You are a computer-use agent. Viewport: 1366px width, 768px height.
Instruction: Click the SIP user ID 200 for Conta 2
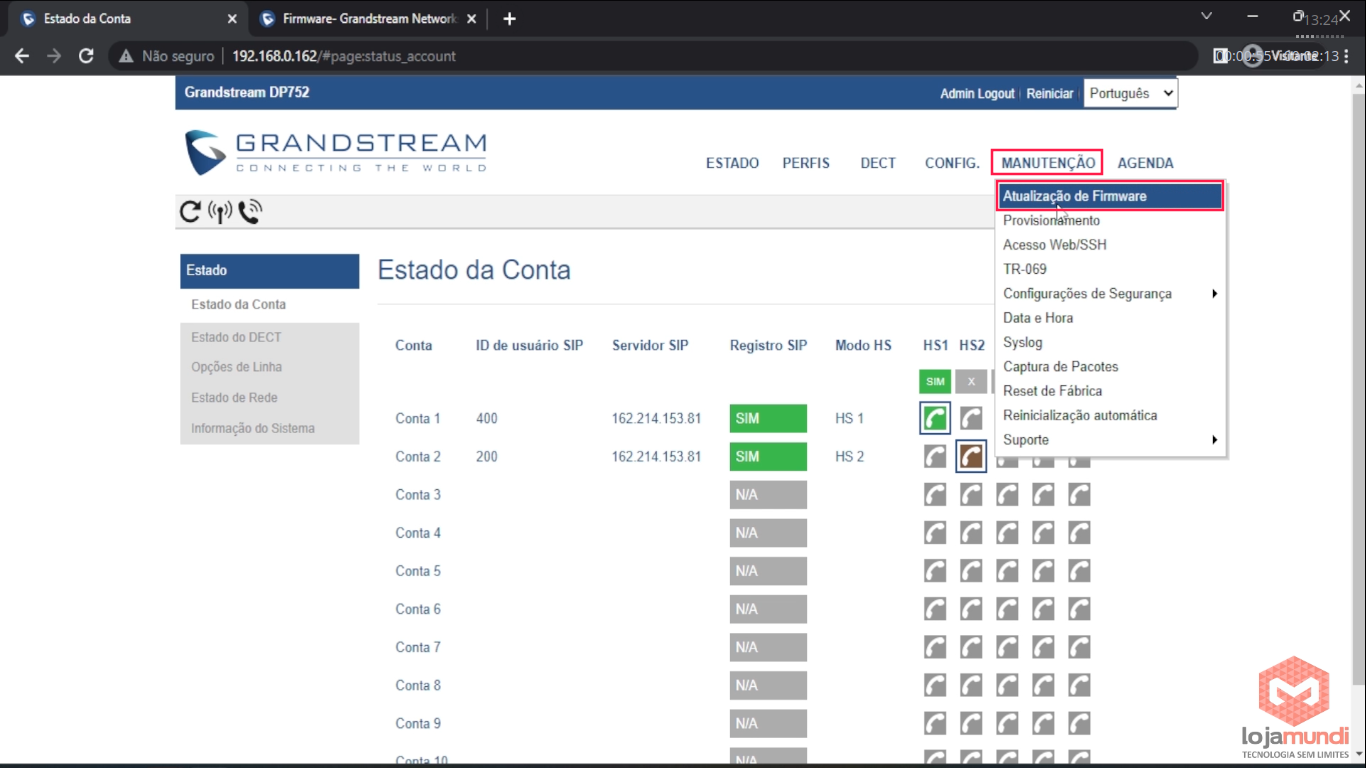tap(486, 457)
